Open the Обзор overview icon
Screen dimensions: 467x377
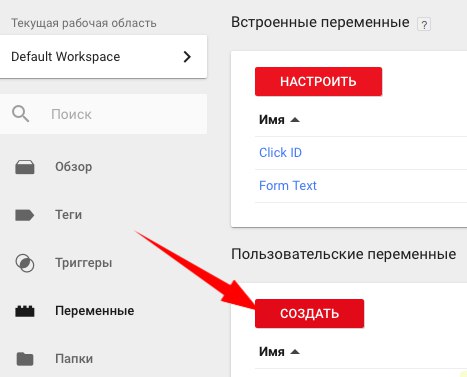(x=25, y=167)
